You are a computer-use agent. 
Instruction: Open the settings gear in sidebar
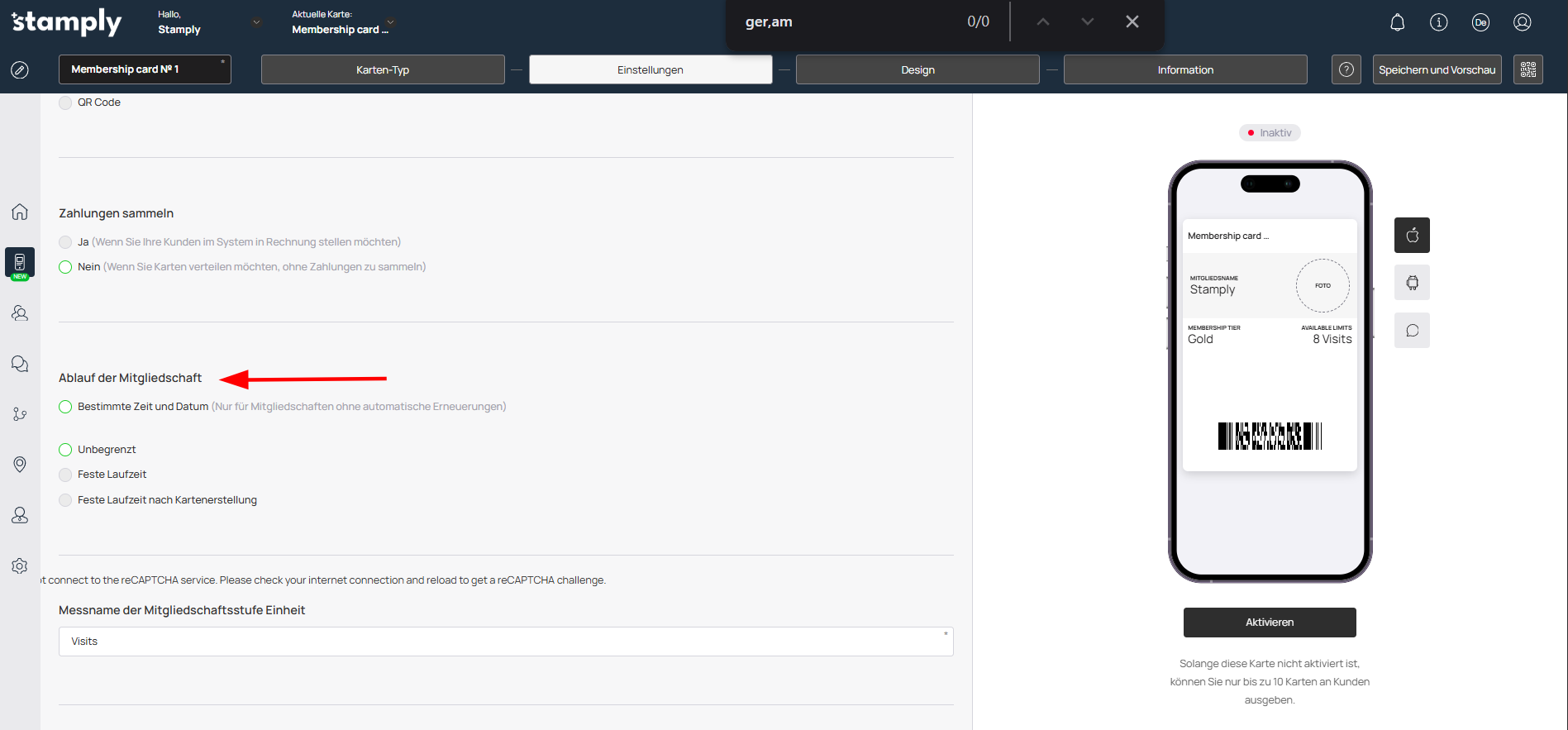point(20,566)
